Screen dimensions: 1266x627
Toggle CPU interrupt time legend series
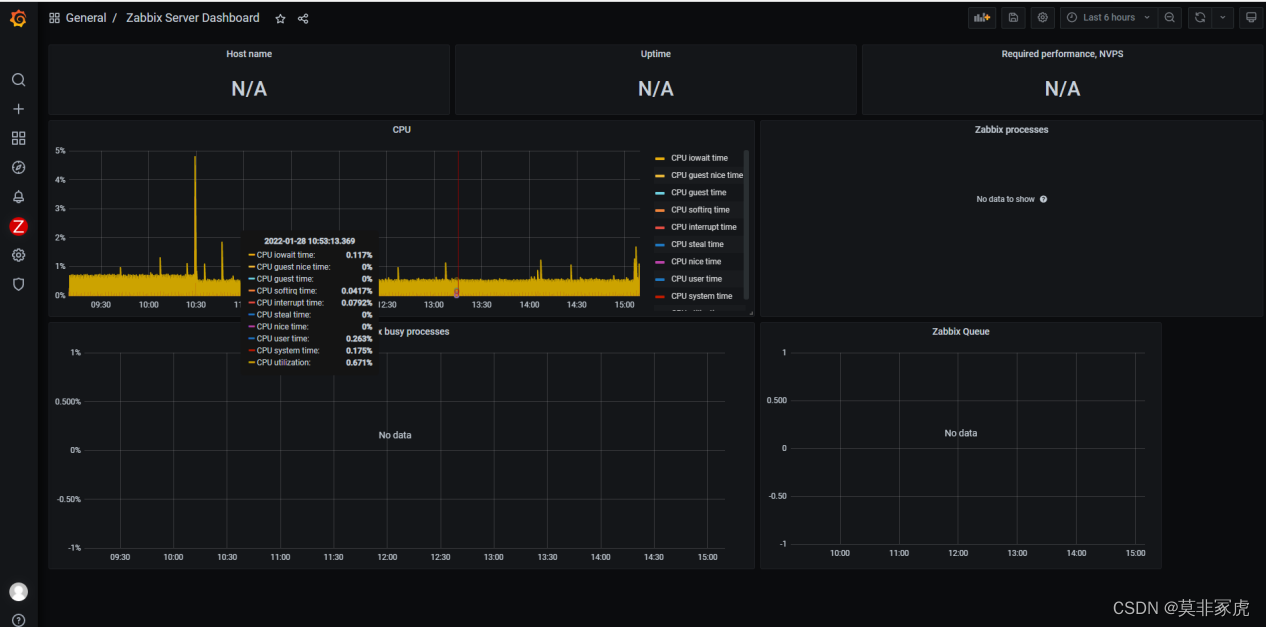703,227
